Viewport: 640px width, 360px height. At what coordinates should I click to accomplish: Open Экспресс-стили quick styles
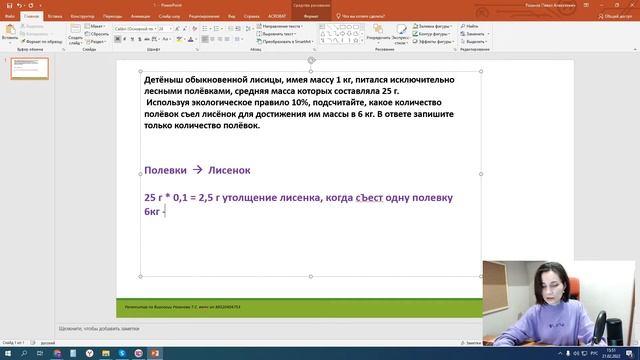tap(401, 34)
